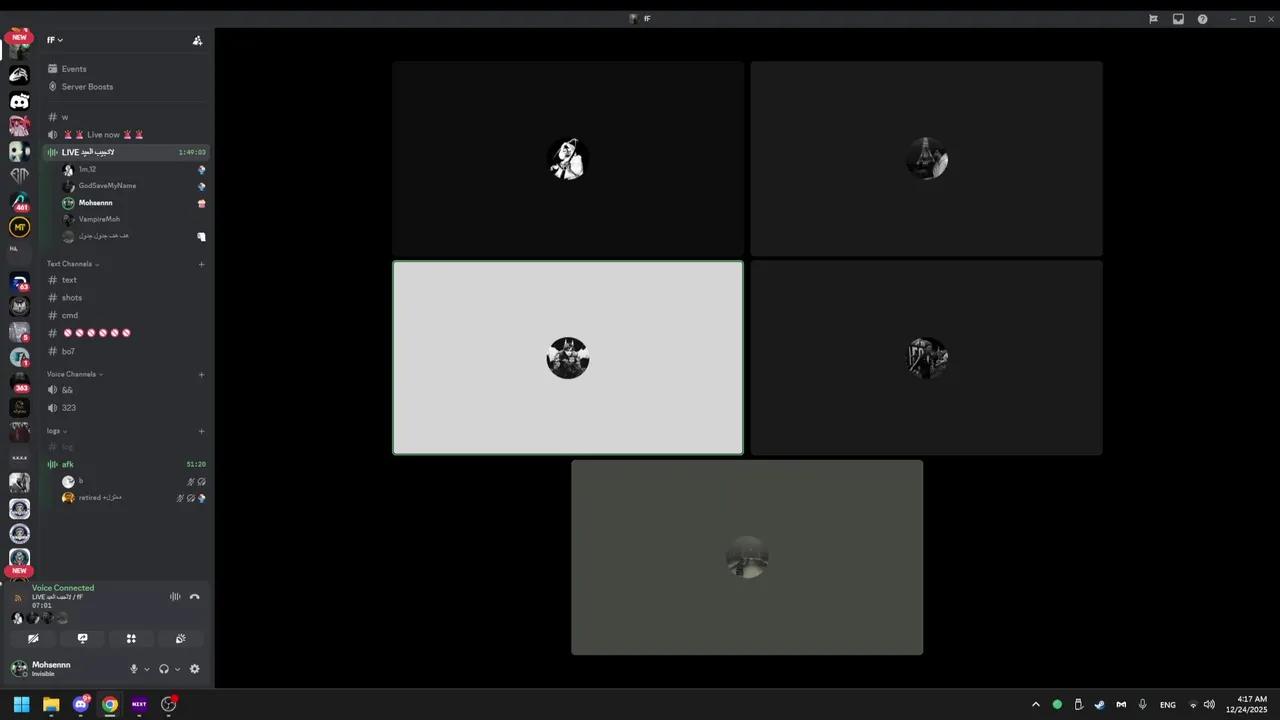Screen dimensions: 1280x720
Task: Open the fF server name dropdown
Action: click(x=55, y=40)
